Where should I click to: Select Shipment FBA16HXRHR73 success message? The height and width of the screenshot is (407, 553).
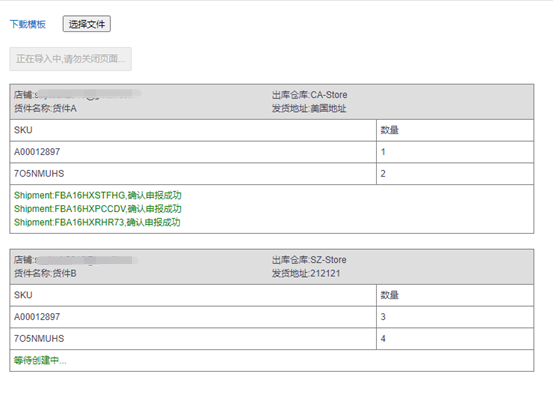[x=97, y=222]
